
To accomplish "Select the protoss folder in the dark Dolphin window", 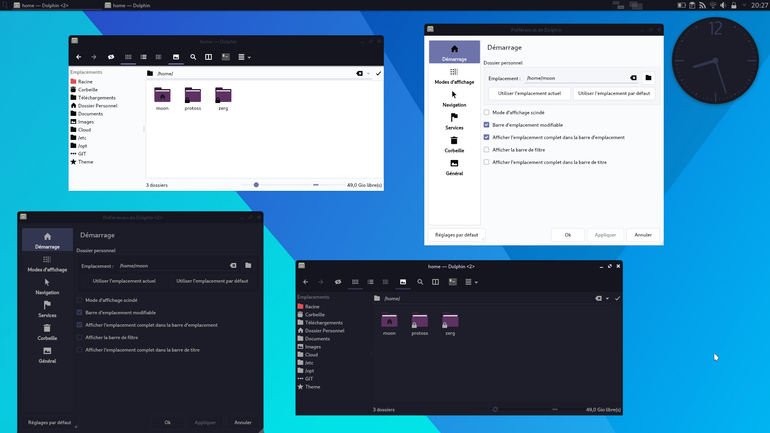I will (x=420, y=325).
